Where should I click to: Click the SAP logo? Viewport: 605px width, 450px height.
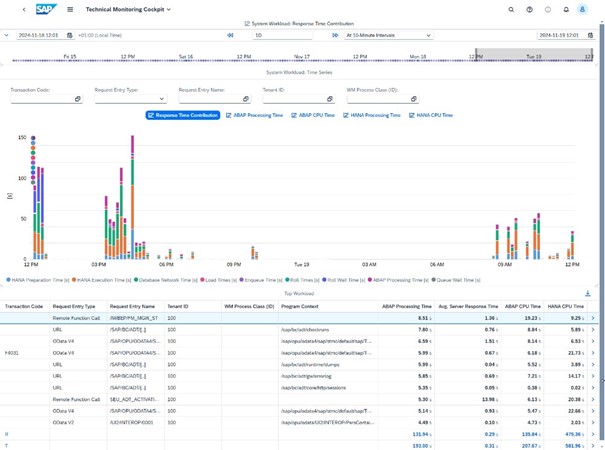tap(46, 9)
